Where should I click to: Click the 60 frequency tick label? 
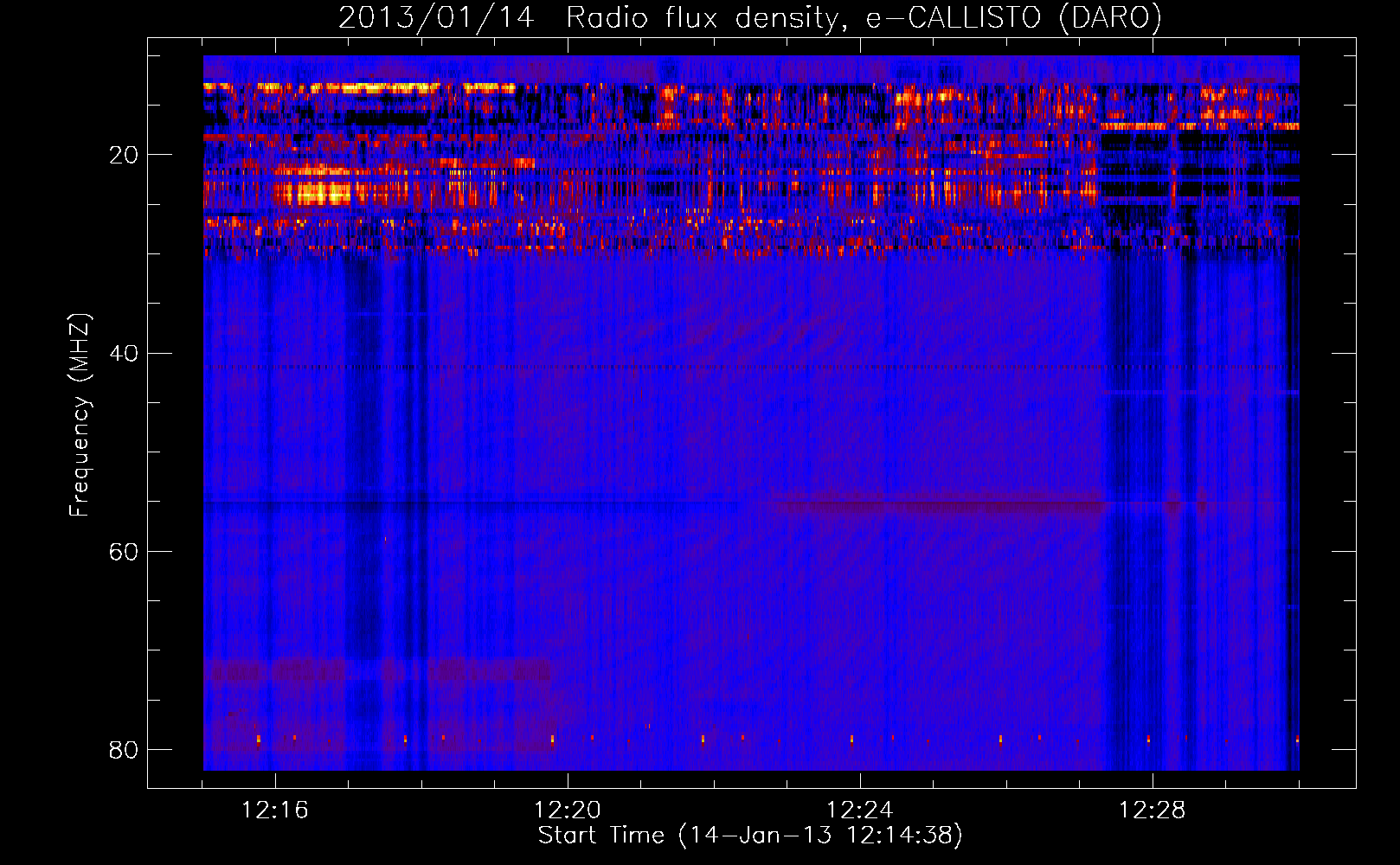[x=124, y=552]
